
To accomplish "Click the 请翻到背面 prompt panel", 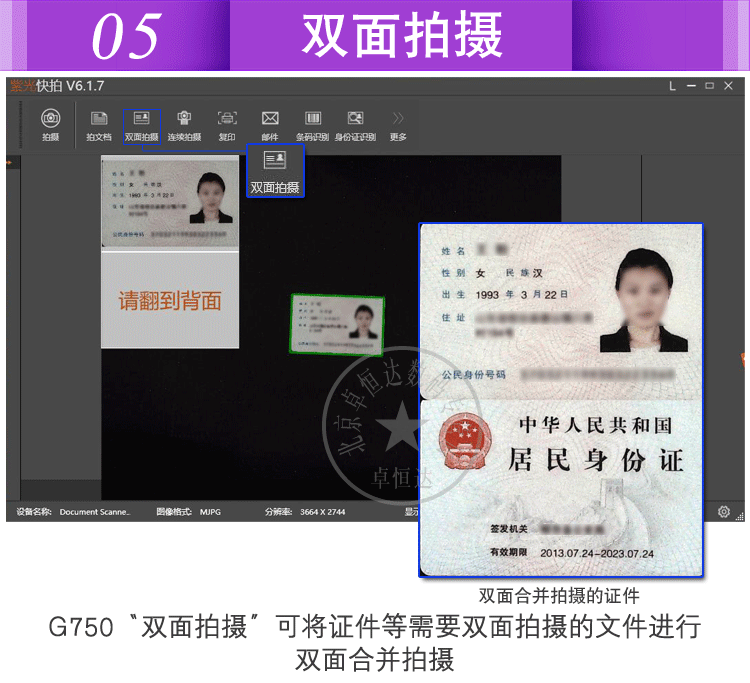I will coord(170,300).
